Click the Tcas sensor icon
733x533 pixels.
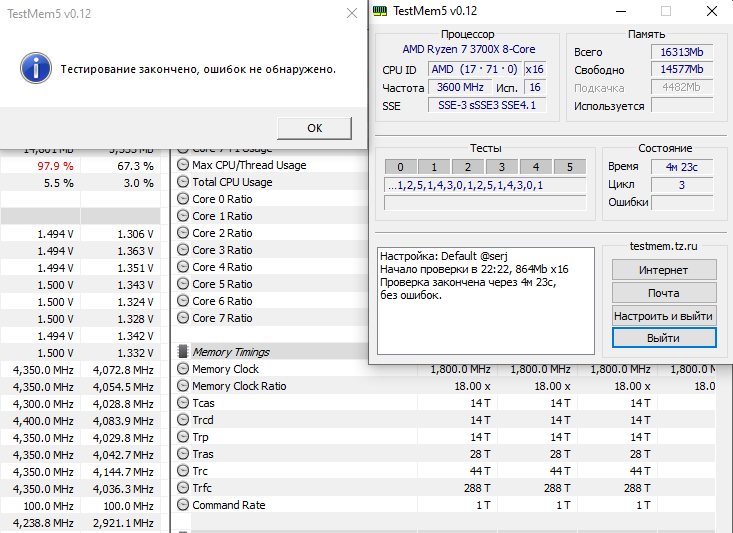point(183,403)
